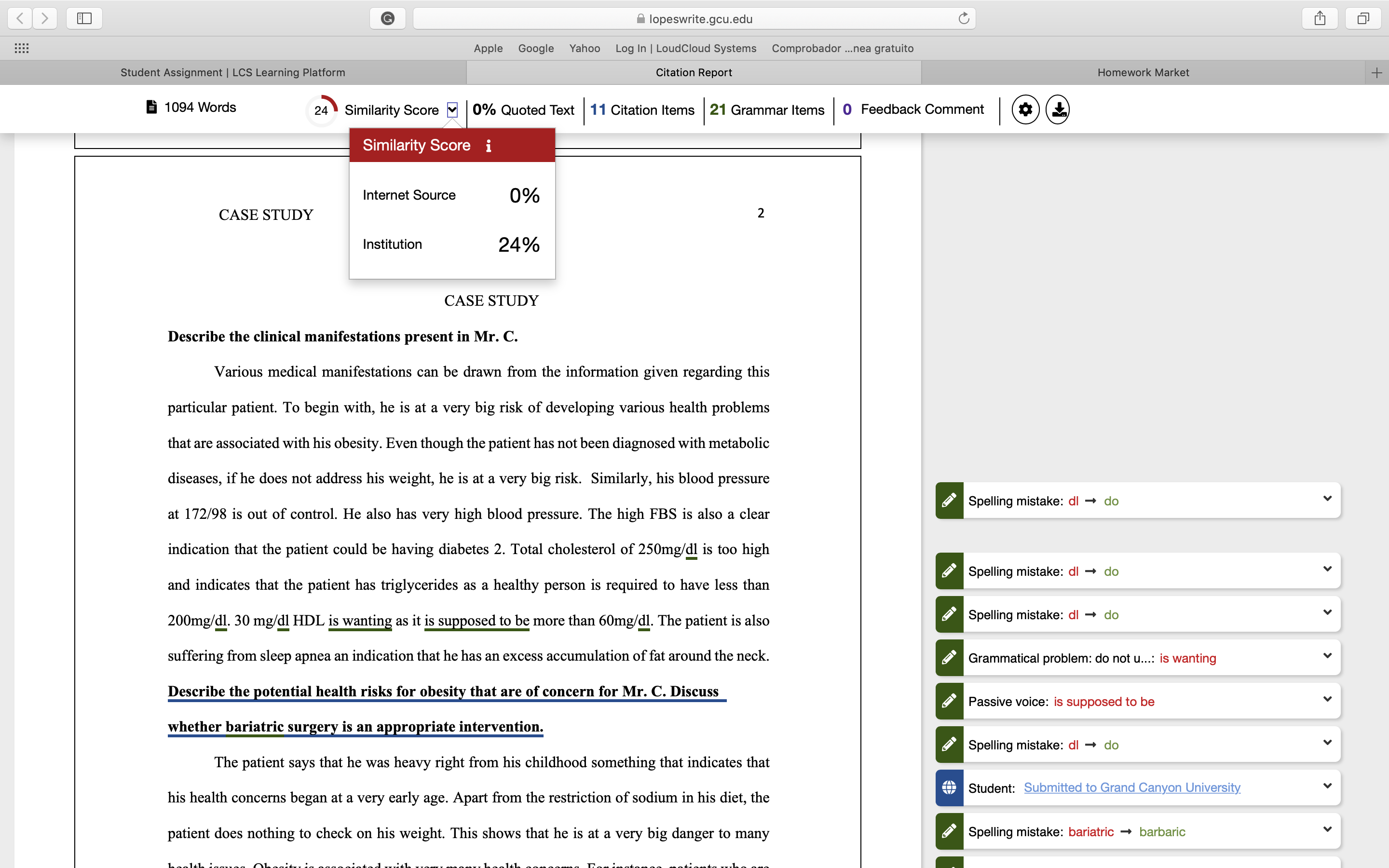1389x868 pixels.
Task: Open the Google bookmark
Action: pyautogui.click(x=535, y=48)
